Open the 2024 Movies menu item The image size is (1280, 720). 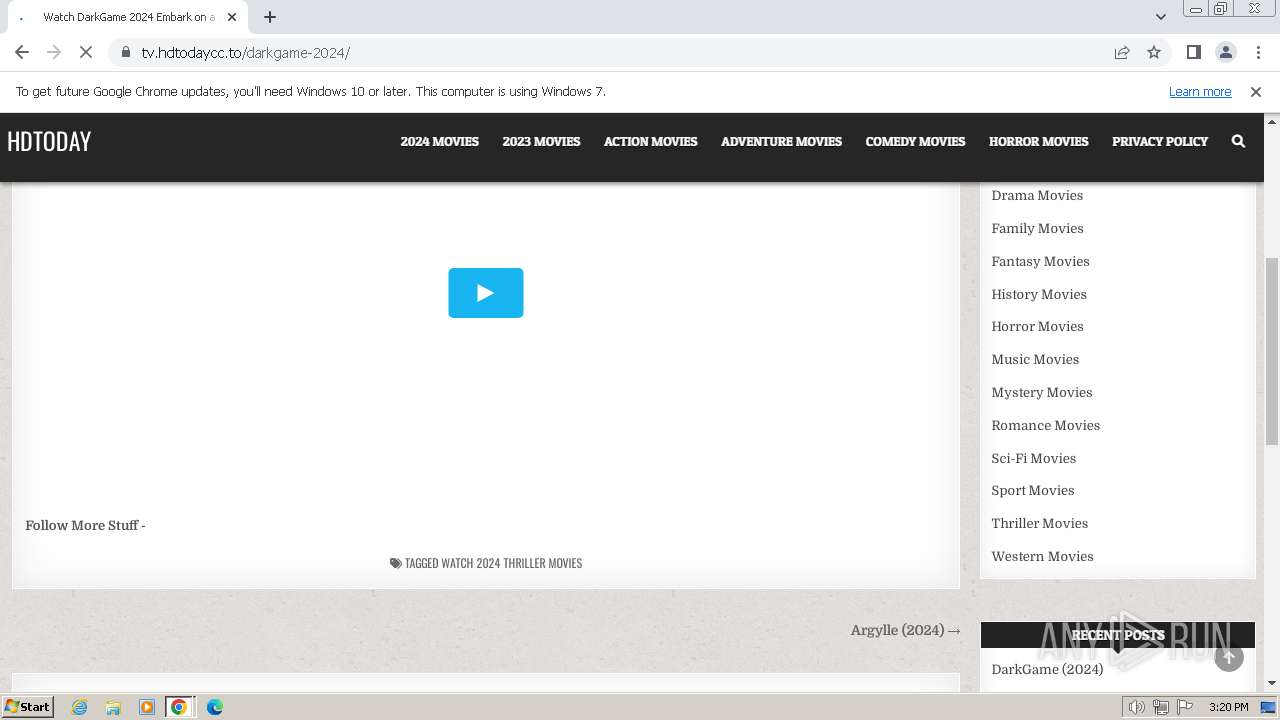coord(439,142)
